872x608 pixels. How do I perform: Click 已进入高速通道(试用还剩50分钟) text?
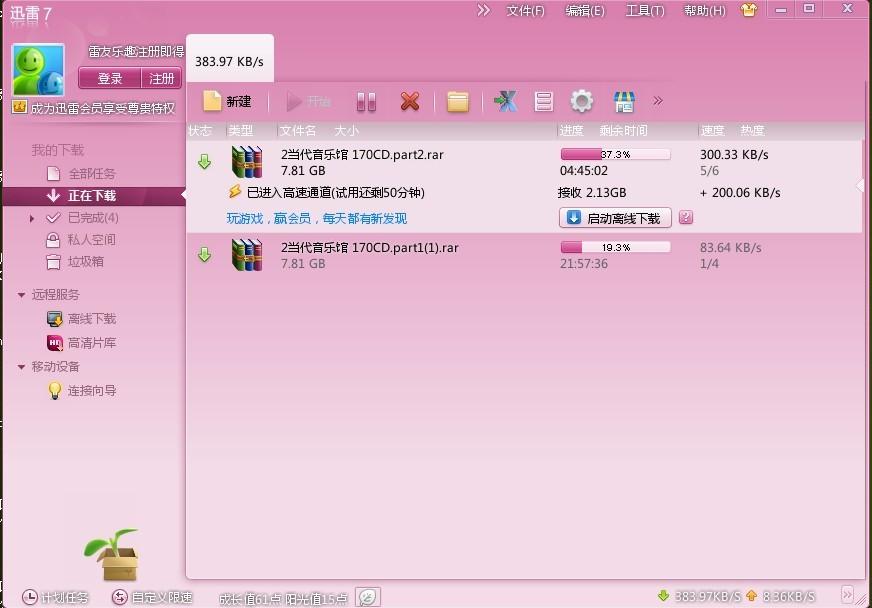pos(335,192)
